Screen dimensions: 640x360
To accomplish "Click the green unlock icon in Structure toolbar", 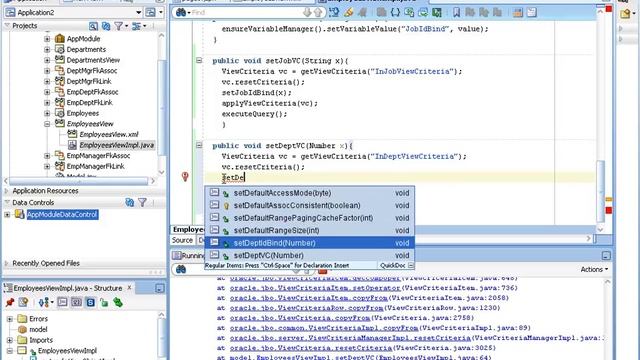I will [104, 302].
